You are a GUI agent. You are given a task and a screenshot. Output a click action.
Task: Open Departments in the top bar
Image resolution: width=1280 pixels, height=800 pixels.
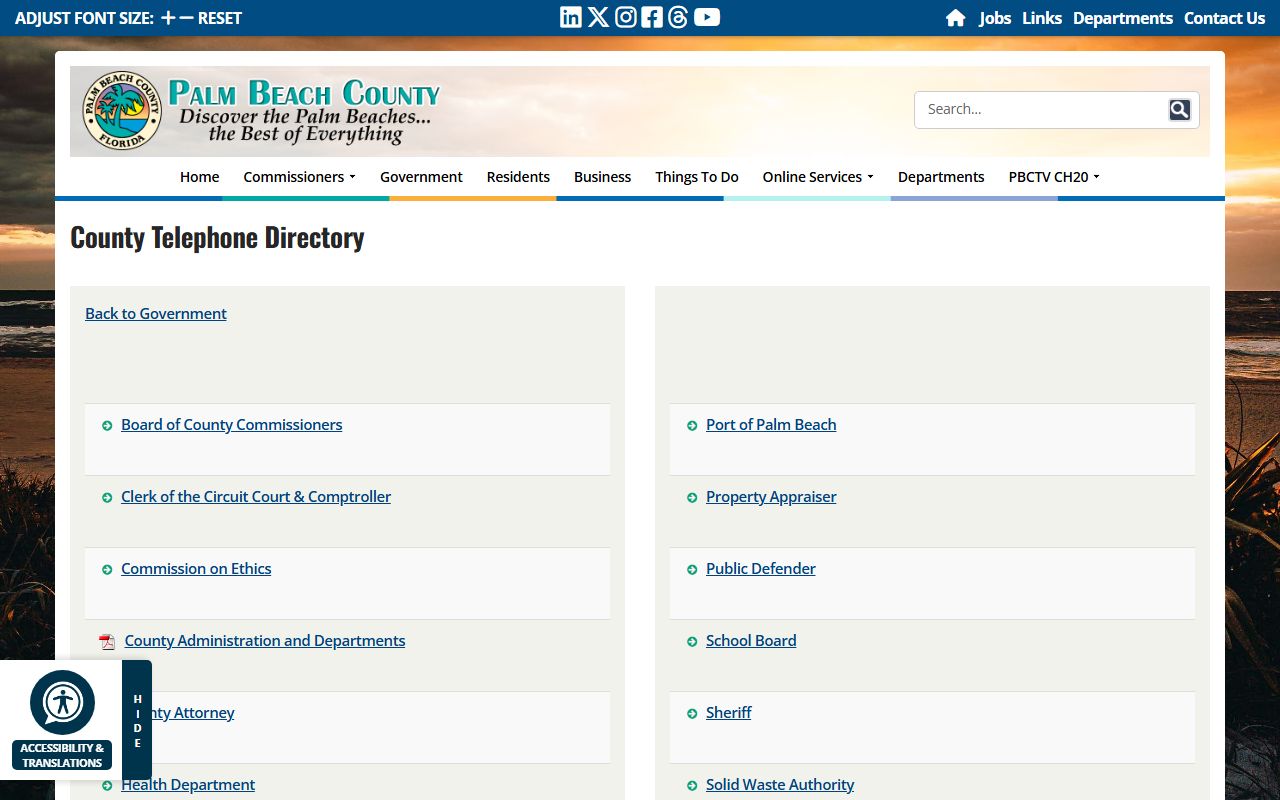point(1123,18)
